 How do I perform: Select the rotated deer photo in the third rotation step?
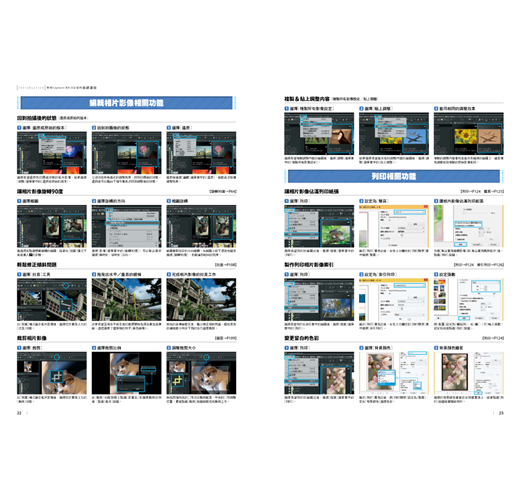coord(222,226)
